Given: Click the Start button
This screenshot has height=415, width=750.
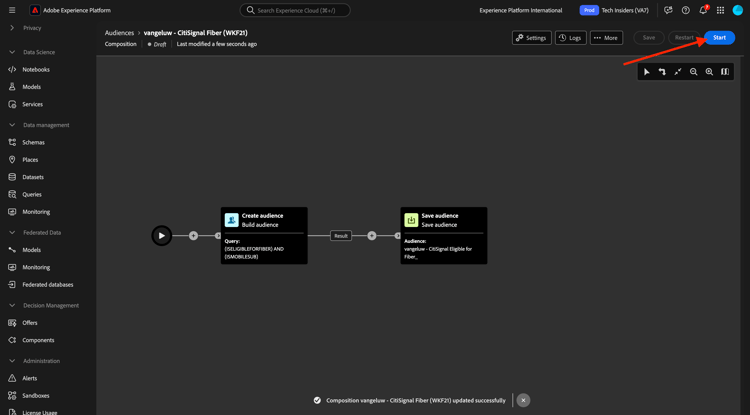Looking at the screenshot, I should click(x=719, y=38).
